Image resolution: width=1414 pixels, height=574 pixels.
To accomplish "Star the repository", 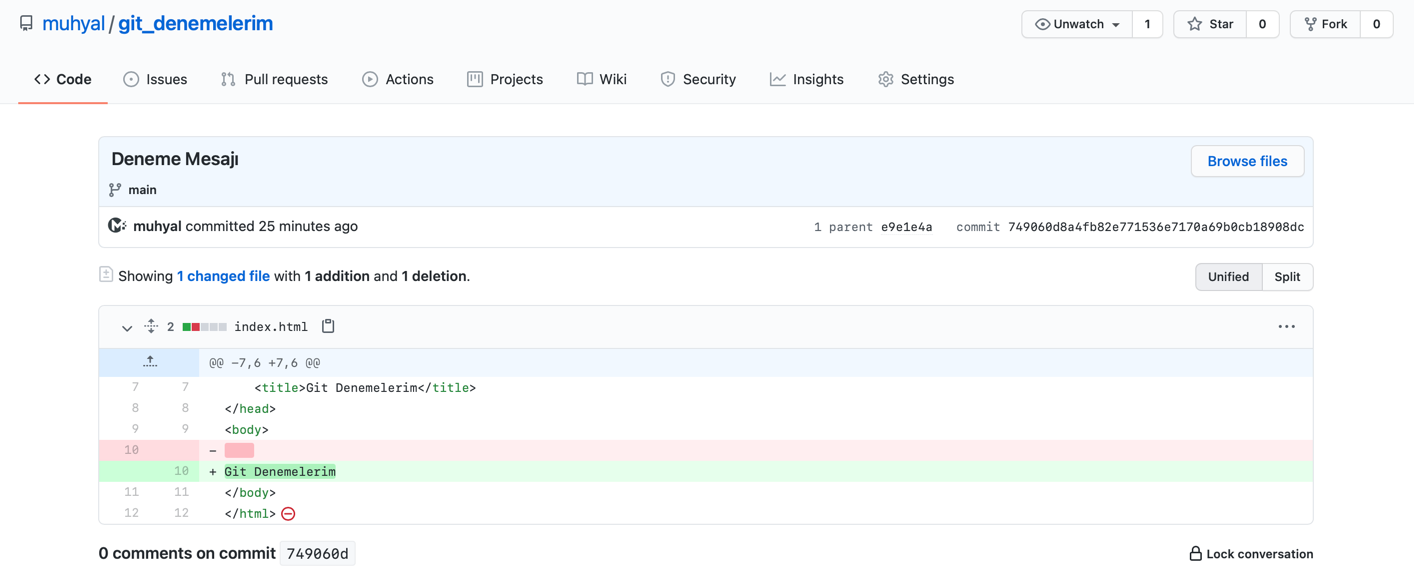I will [x=1210, y=24].
